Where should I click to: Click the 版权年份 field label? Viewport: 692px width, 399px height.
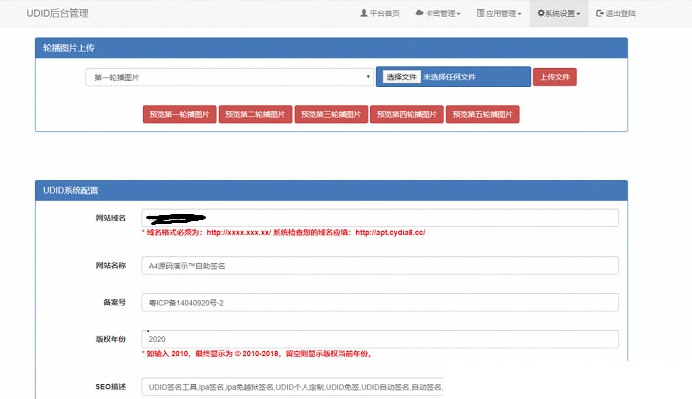coord(111,339)
